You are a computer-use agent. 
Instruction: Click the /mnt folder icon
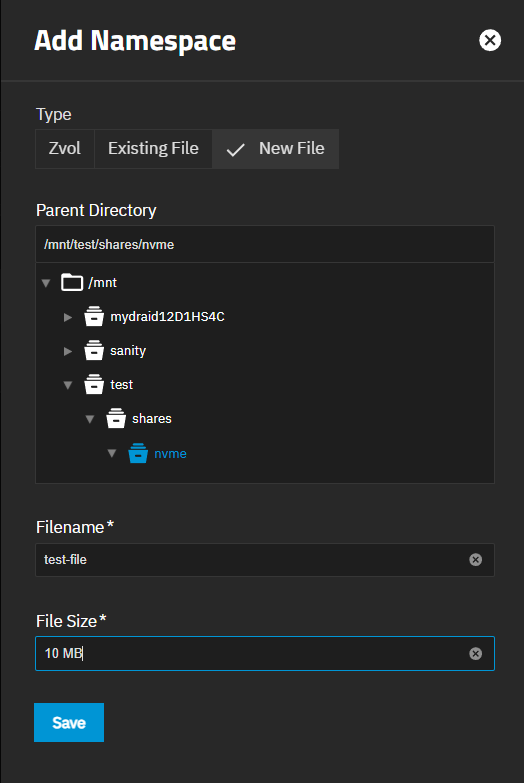tap(72, 282)
